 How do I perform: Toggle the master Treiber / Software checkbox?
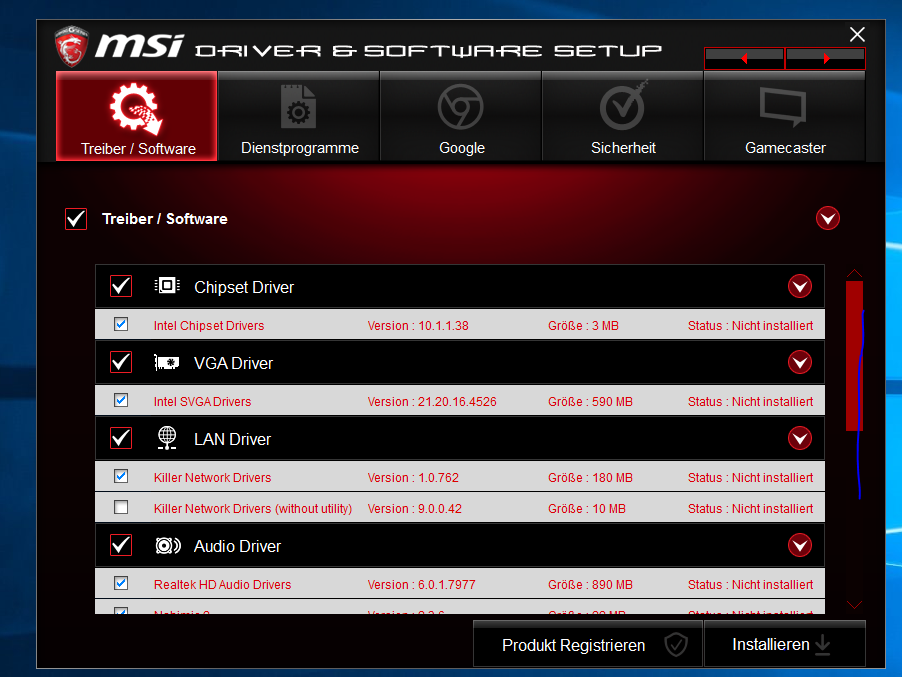pos(76,219)
